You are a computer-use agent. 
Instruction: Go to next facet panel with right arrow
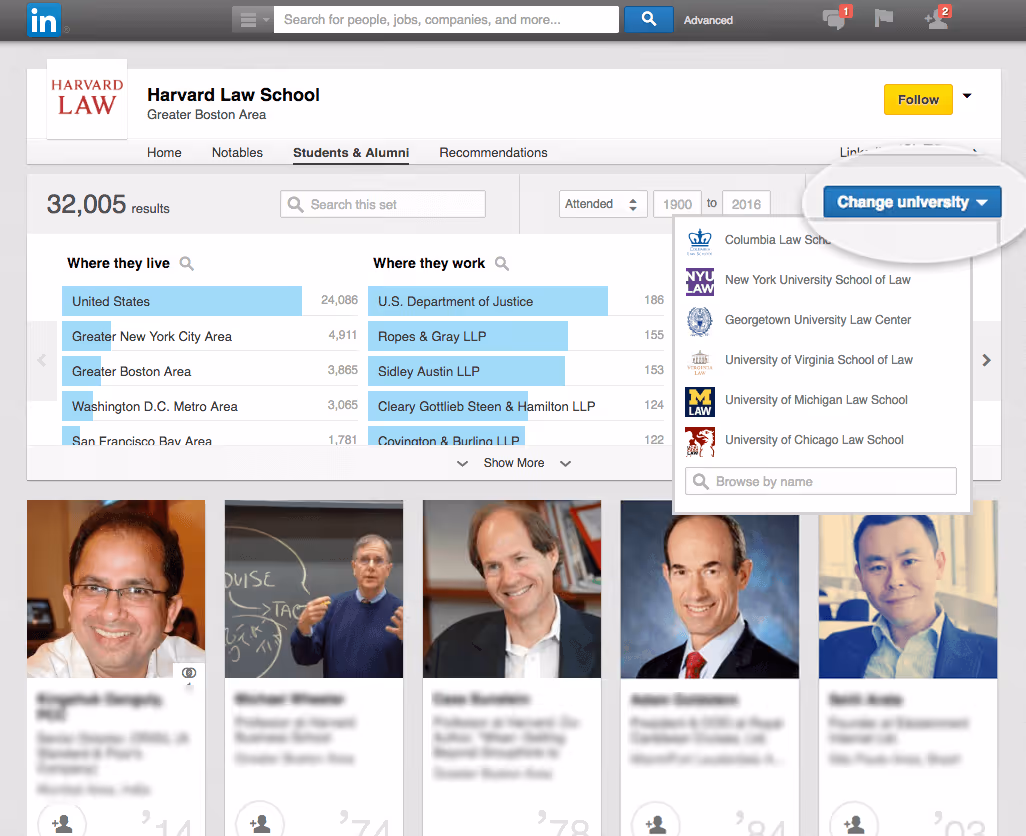(986, 360)
